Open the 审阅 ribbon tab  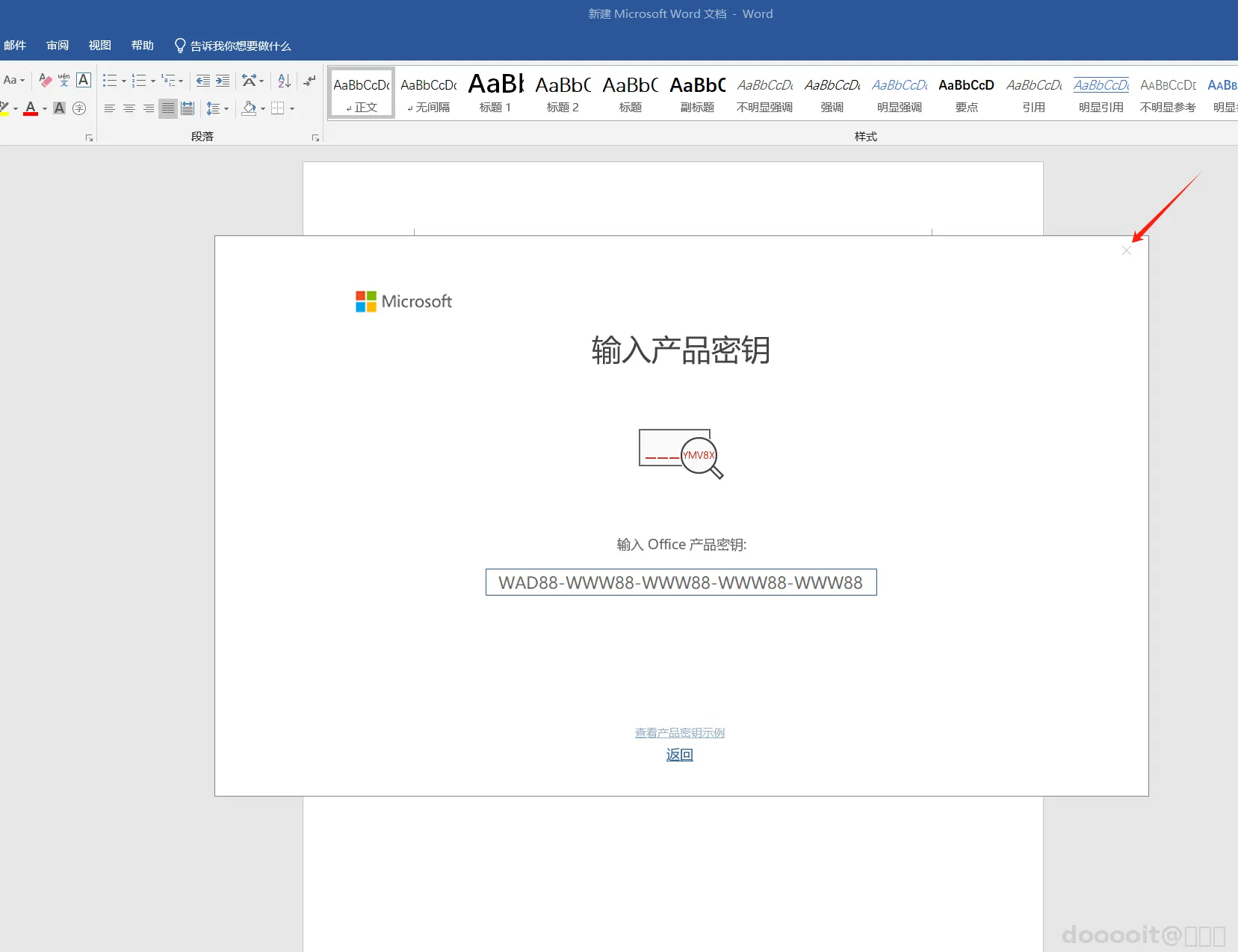tap(58, 46)
